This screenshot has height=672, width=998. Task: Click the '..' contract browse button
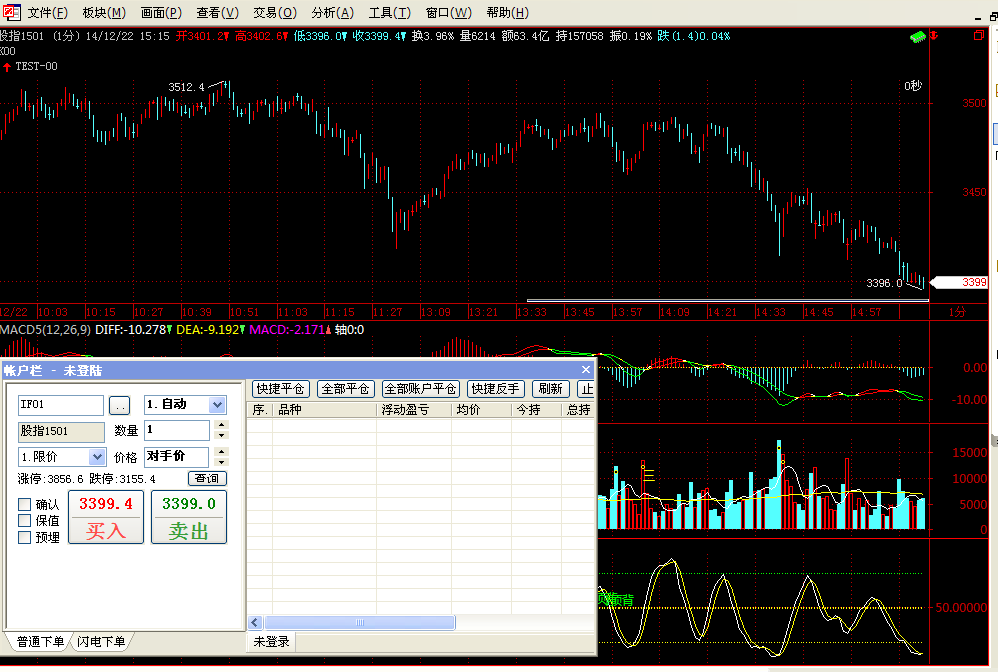[119, 405]
